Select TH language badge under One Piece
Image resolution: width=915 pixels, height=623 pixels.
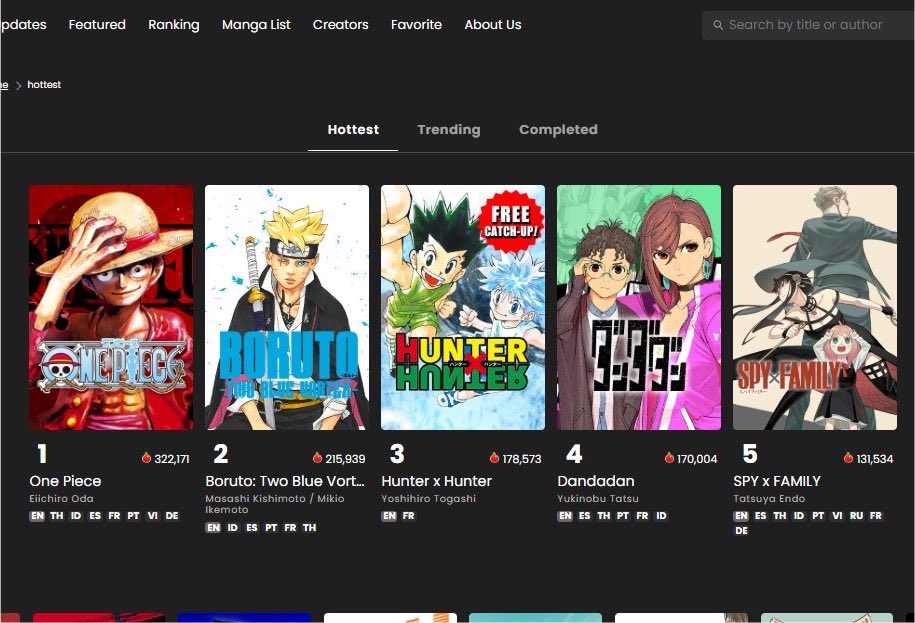point(57,516)
